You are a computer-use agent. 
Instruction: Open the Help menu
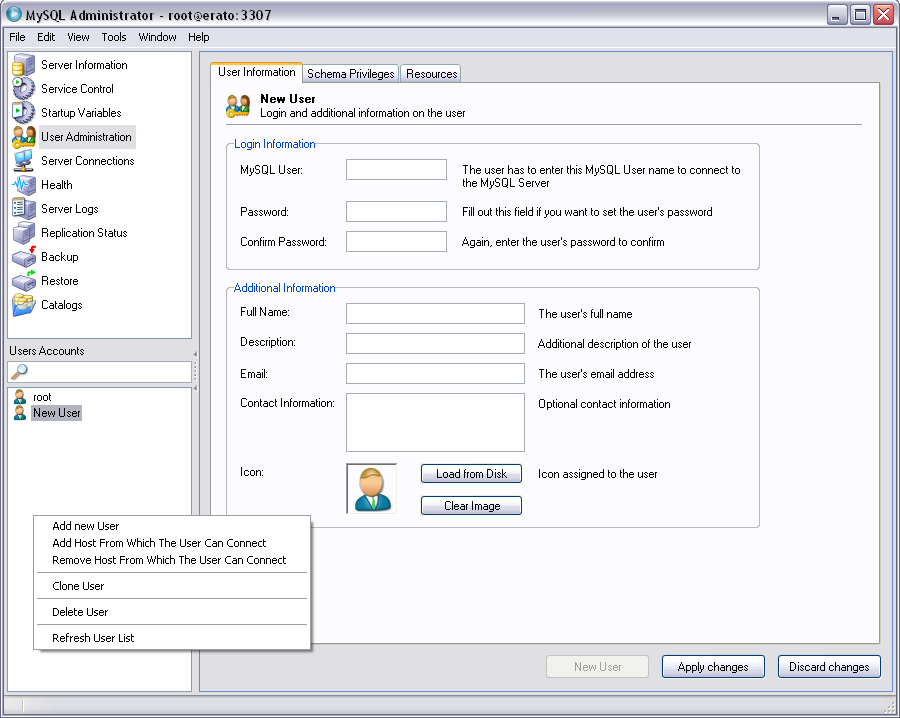click(x=199, y=37)
